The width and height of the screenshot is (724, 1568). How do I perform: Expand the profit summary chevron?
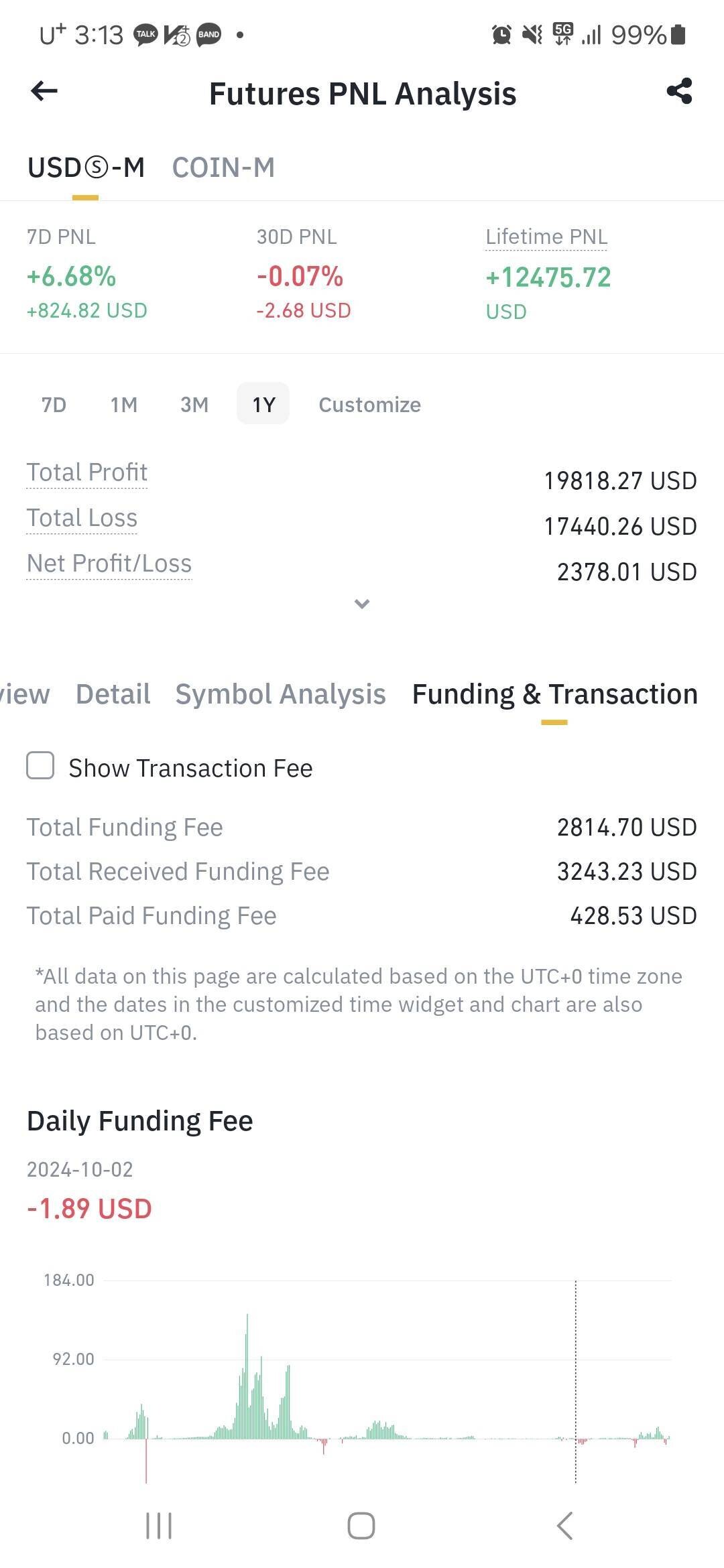point(362,604)
